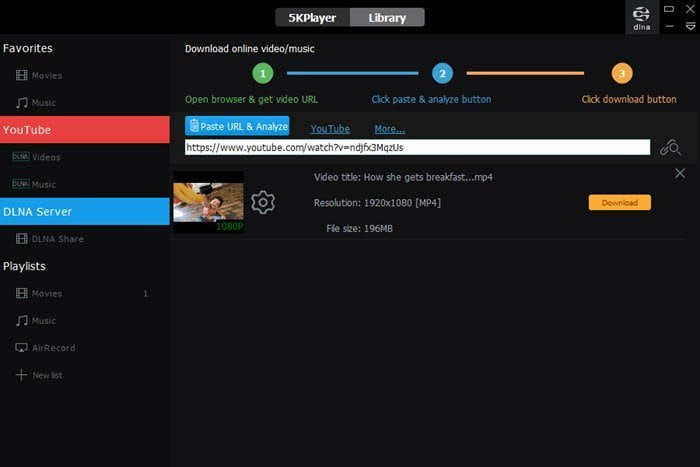Create a playlist via New list label
Screen dimensions: 700x467
tap(47, 375)
